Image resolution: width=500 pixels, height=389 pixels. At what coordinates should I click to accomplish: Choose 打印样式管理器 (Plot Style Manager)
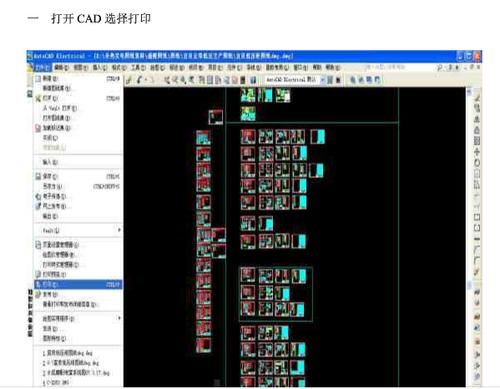(x=78, y=265)
